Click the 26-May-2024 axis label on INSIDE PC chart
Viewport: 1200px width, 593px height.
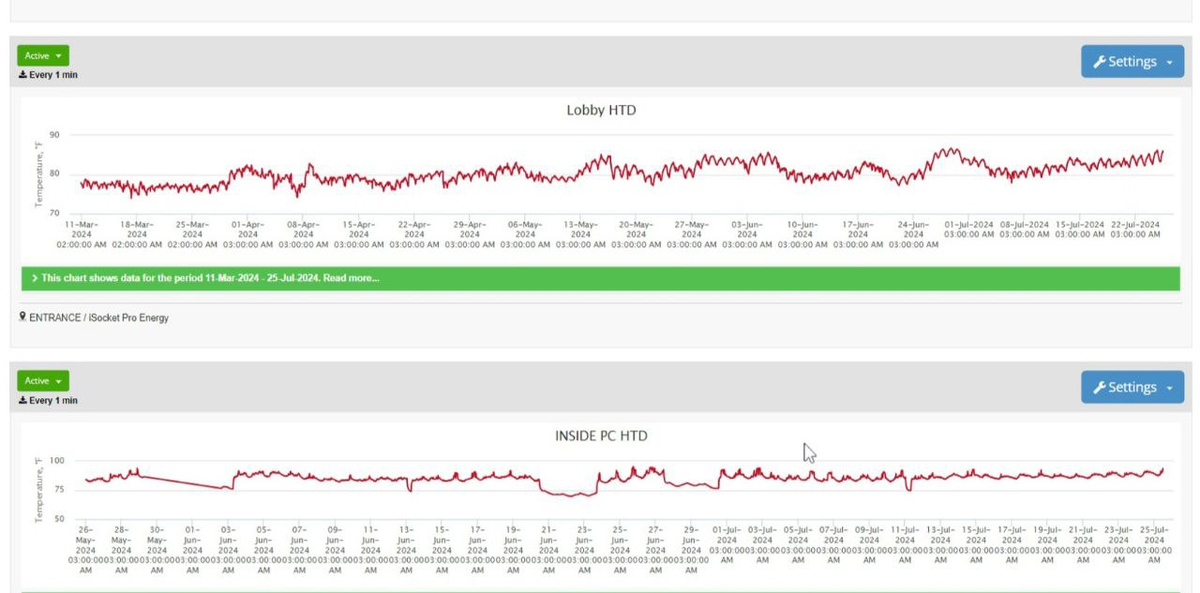click(85, 550)
